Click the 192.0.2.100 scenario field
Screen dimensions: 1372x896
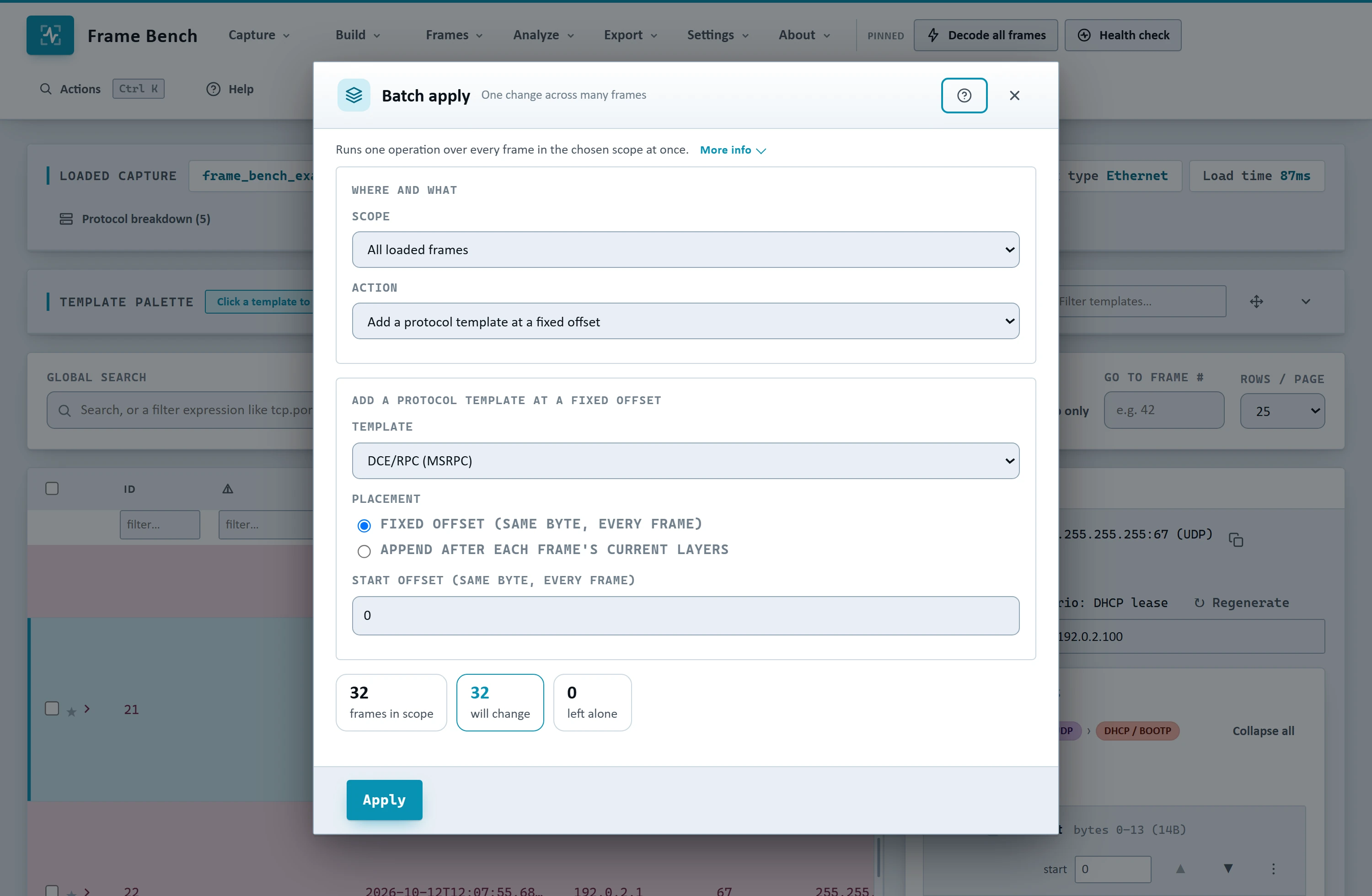click(1191, 636)
